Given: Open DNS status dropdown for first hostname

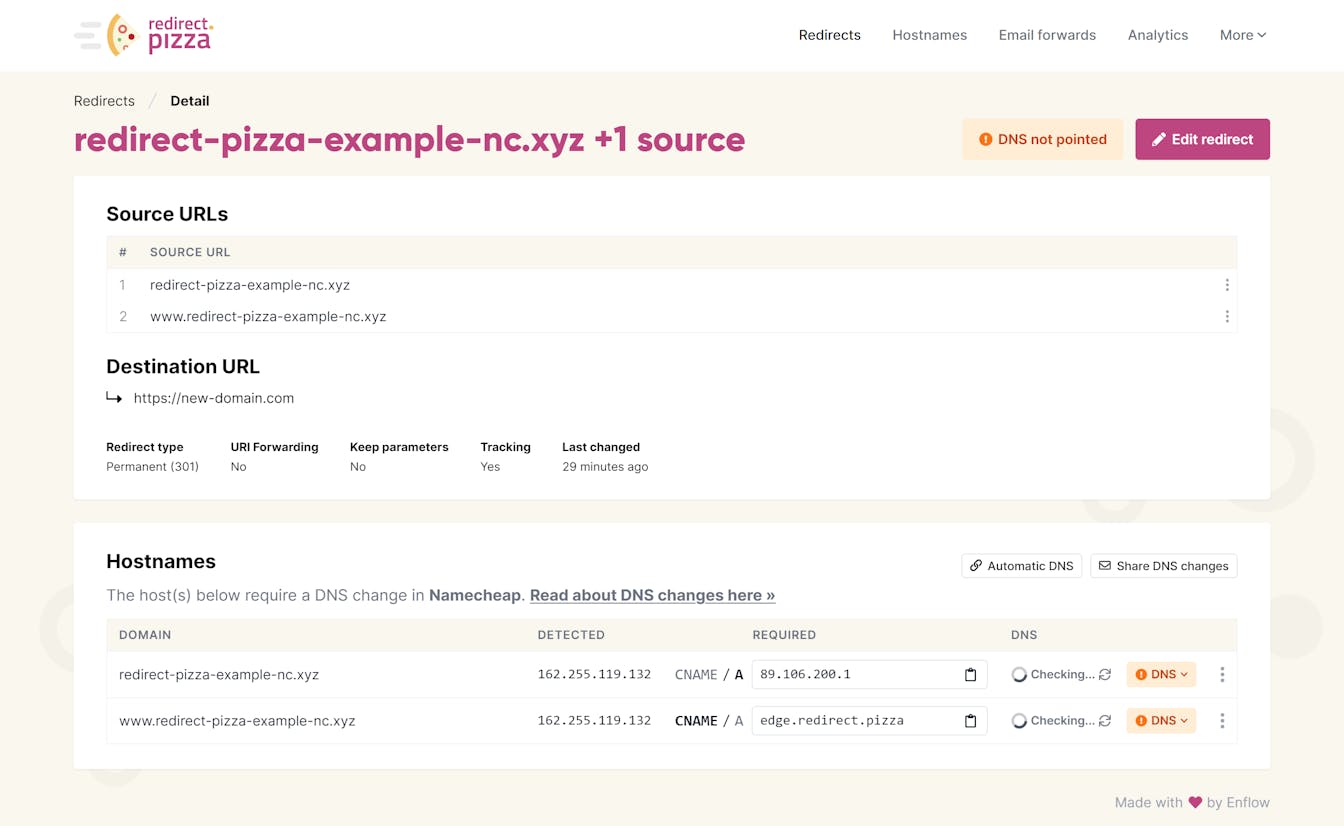Looking at the screenshot, I should [x=1161, y=675].
